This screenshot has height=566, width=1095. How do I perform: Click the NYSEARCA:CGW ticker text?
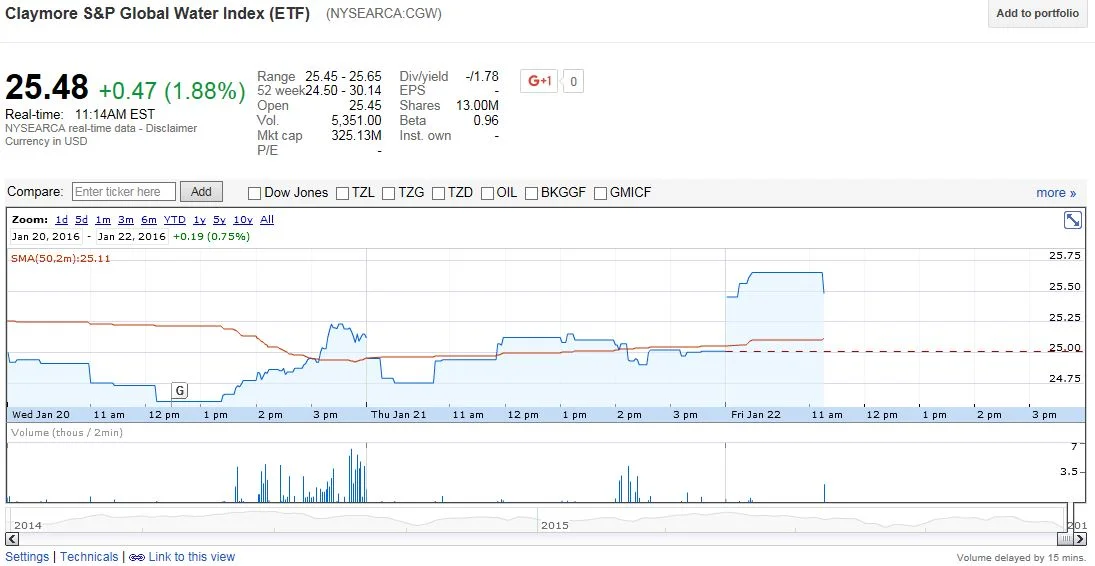(x=383, y=13)
